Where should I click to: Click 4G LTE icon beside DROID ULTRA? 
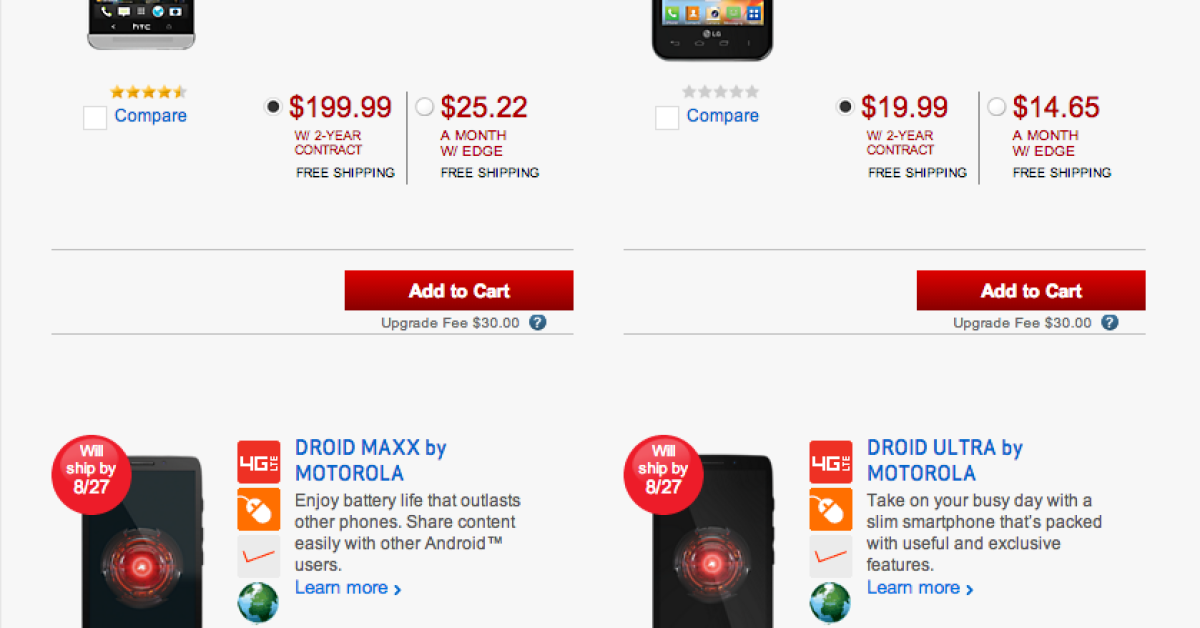pyautogui.click(x=830, y=462)
